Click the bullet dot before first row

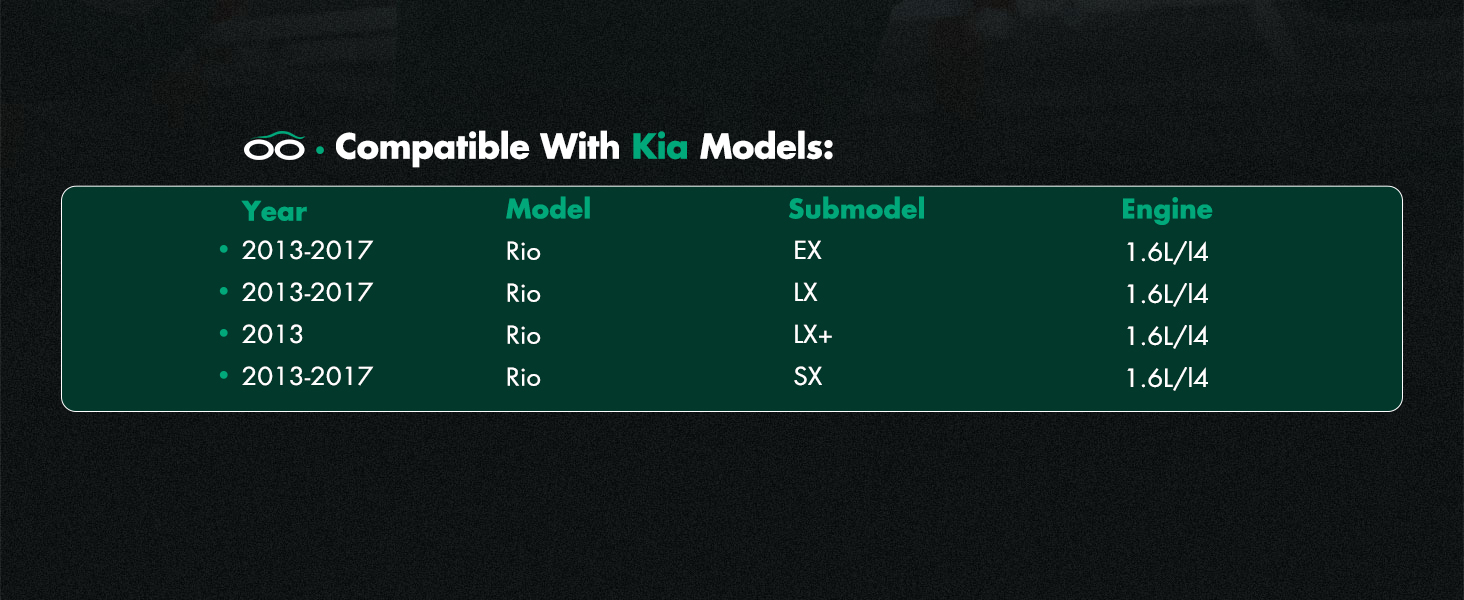tap(224, 249)
